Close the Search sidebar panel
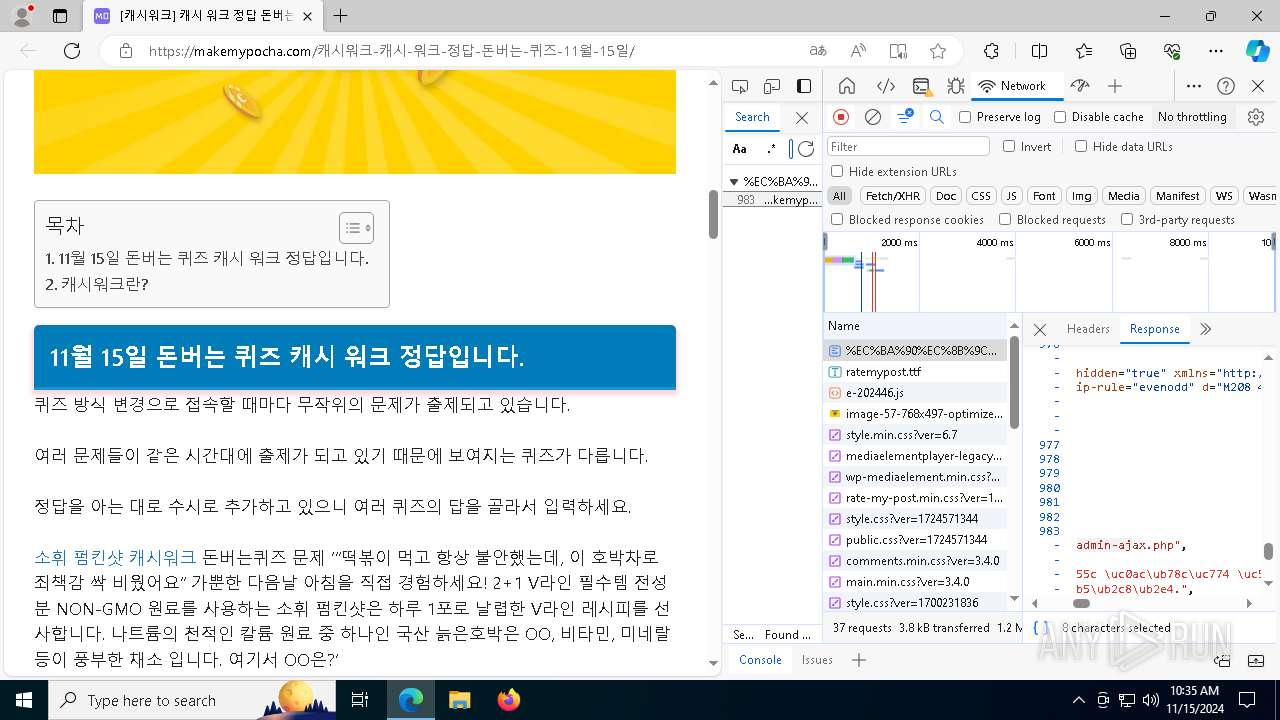The image size is (1280, 720). 801,117
